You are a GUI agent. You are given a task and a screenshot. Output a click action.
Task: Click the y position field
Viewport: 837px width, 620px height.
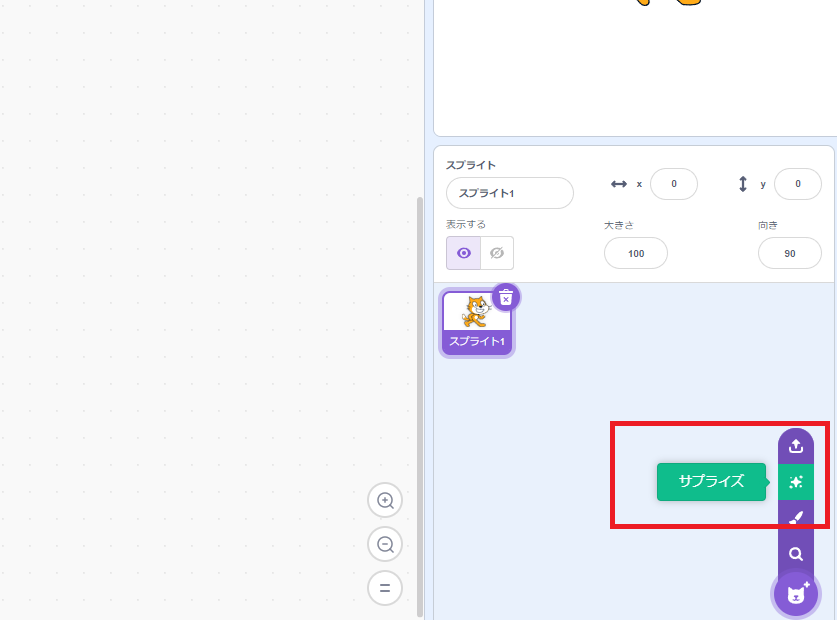tap(797, 184)
